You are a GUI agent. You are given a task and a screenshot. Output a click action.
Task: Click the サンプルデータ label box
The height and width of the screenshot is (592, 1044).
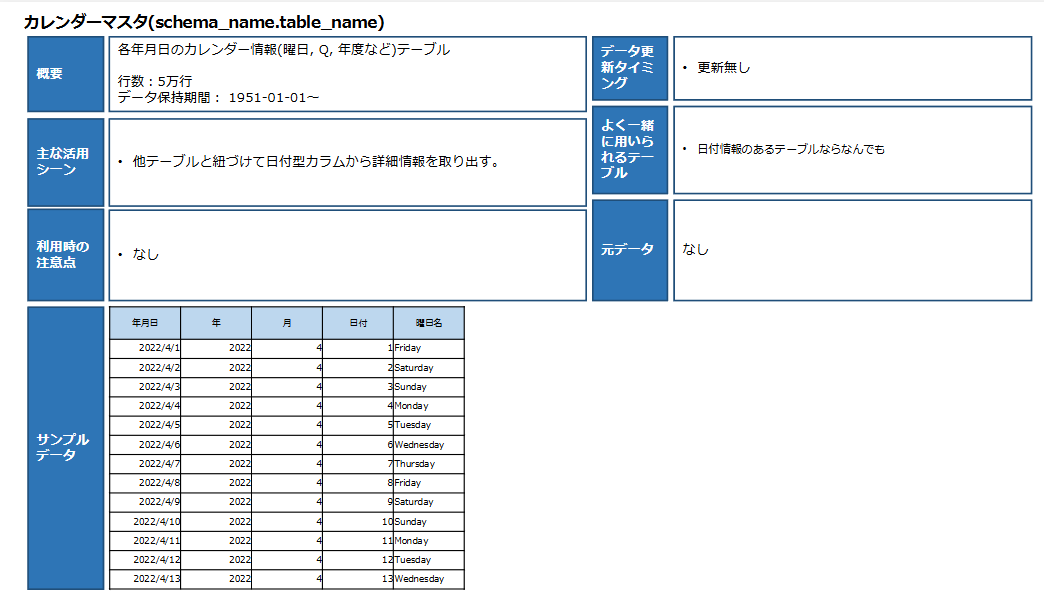[66, 447]
